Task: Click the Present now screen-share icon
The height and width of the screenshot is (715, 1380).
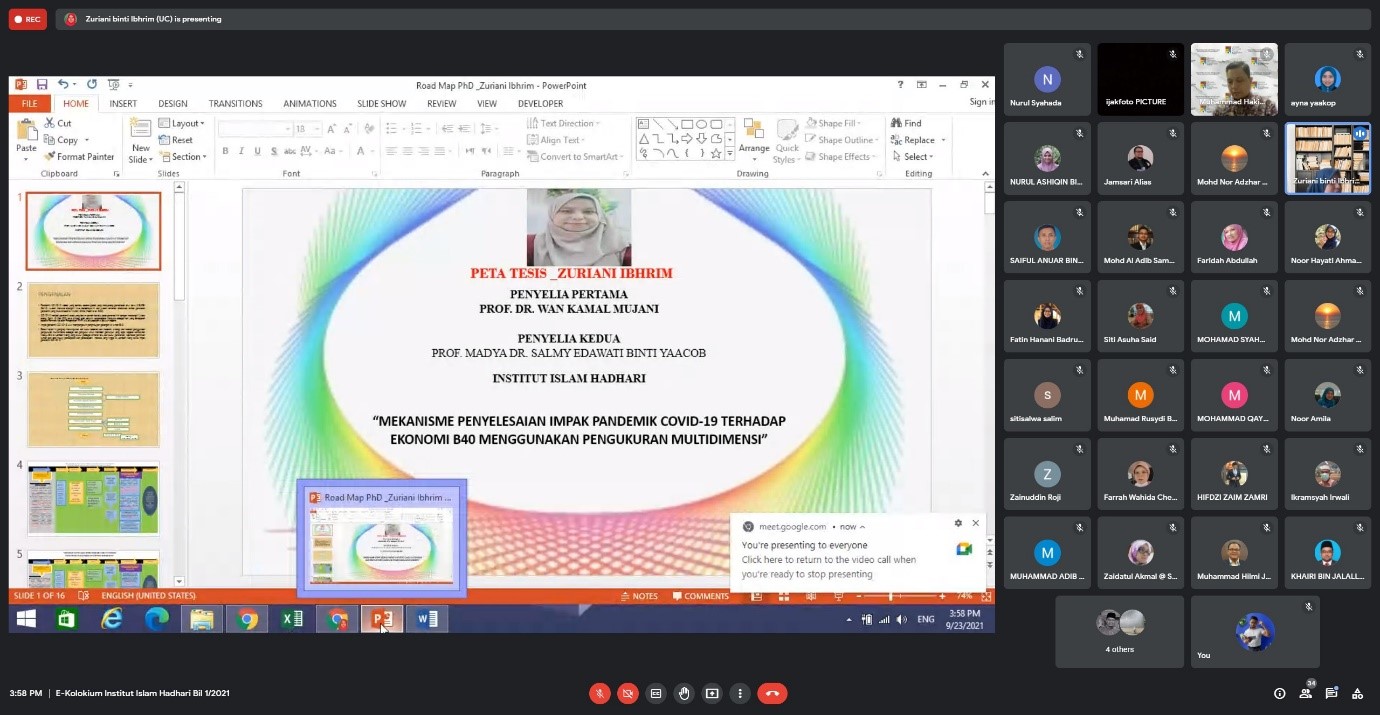Action: click(x=712, y=693)
